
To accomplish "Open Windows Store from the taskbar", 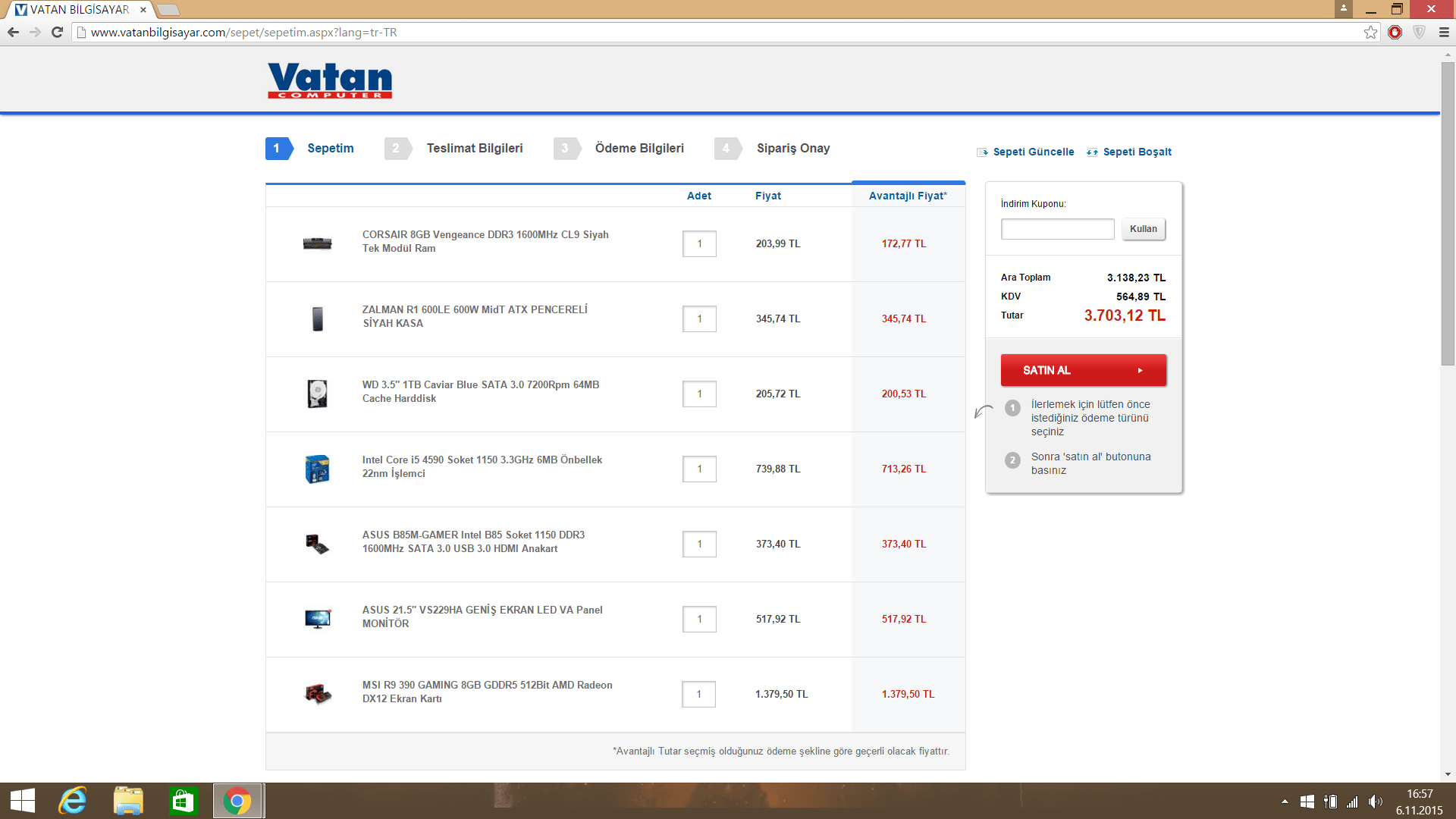I will click(184, 801).
